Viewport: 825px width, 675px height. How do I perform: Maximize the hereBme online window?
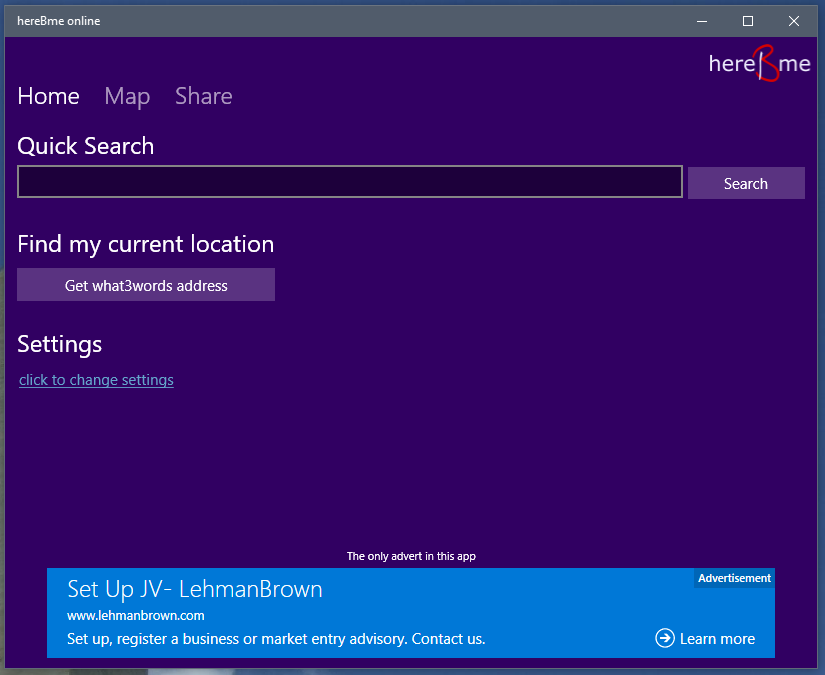748,21
